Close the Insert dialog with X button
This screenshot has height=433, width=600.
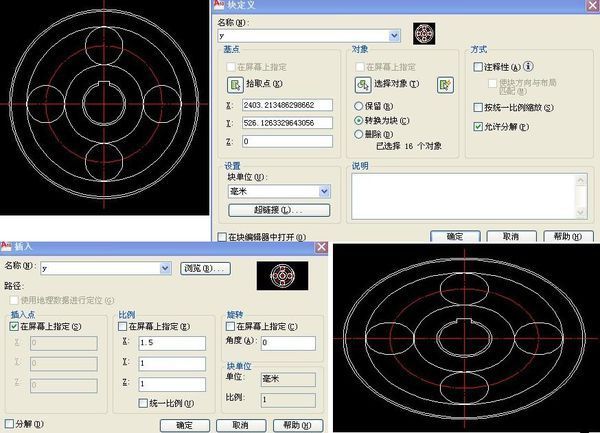pyautogui.click(x=321, y=247)
